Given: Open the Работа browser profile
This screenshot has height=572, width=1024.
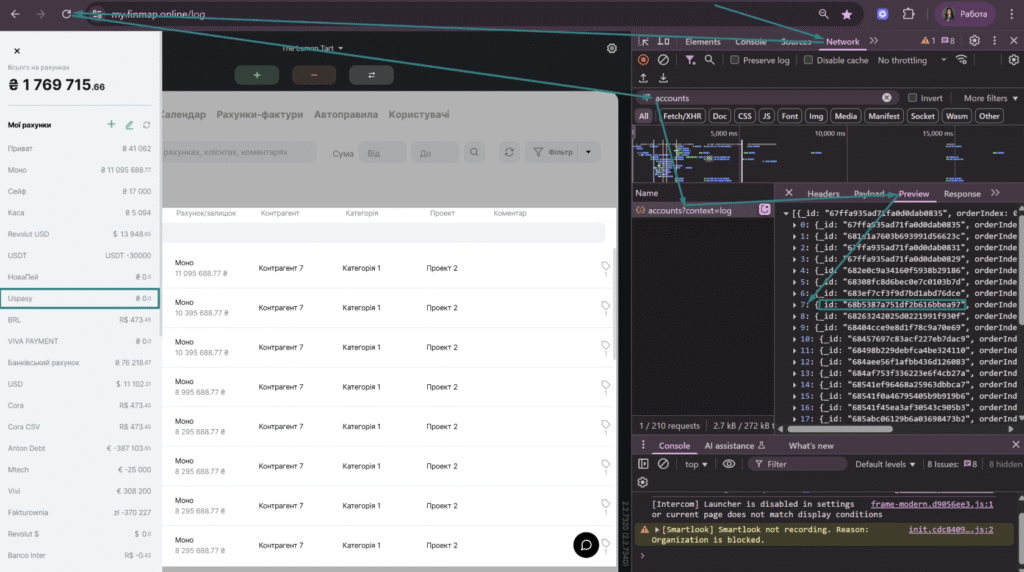Looking at the screenshot, I should 965,14.
